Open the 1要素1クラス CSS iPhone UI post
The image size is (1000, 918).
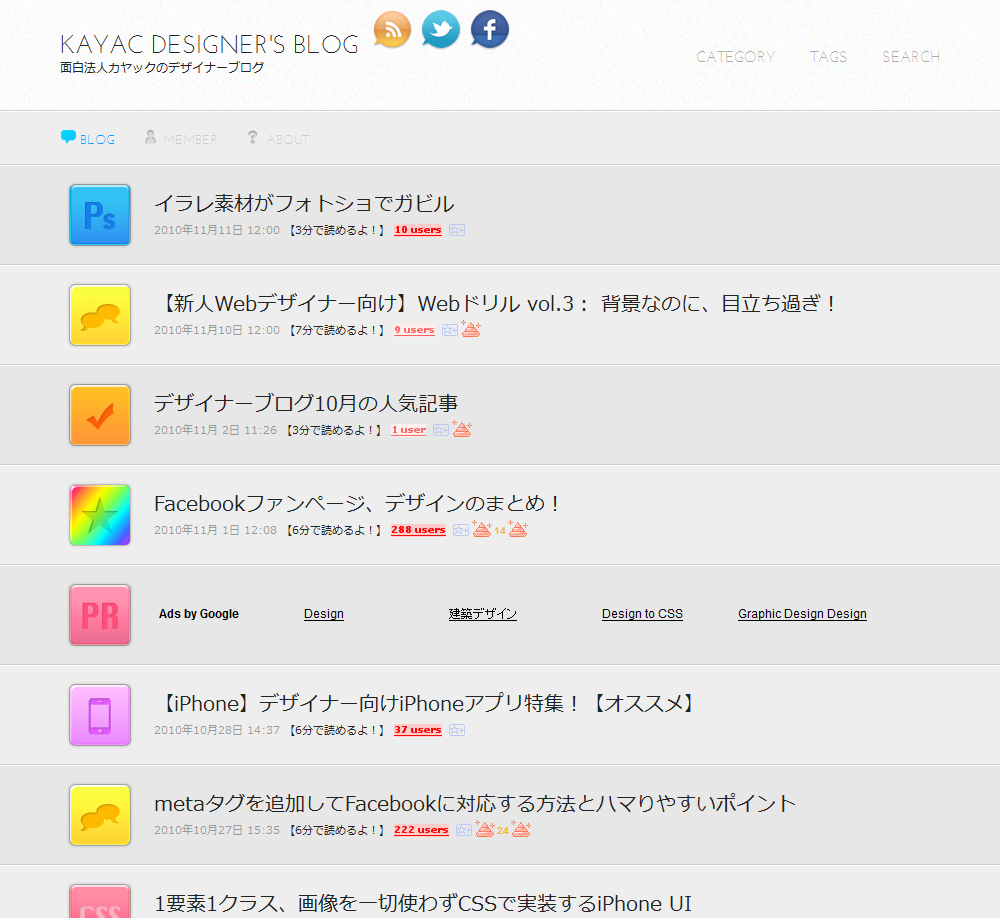(423, 903)
